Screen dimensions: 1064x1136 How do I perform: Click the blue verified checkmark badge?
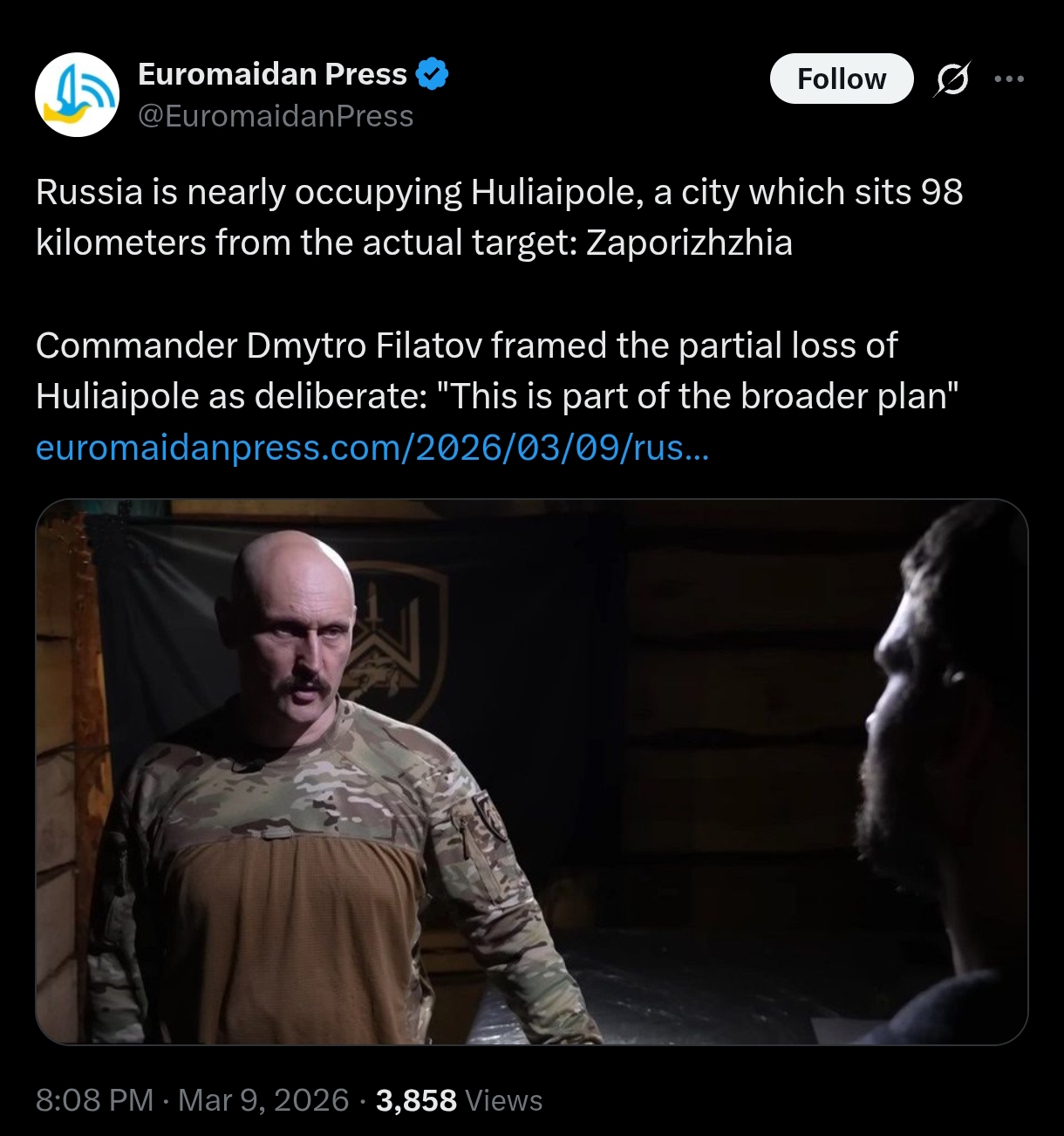(433, 74)
